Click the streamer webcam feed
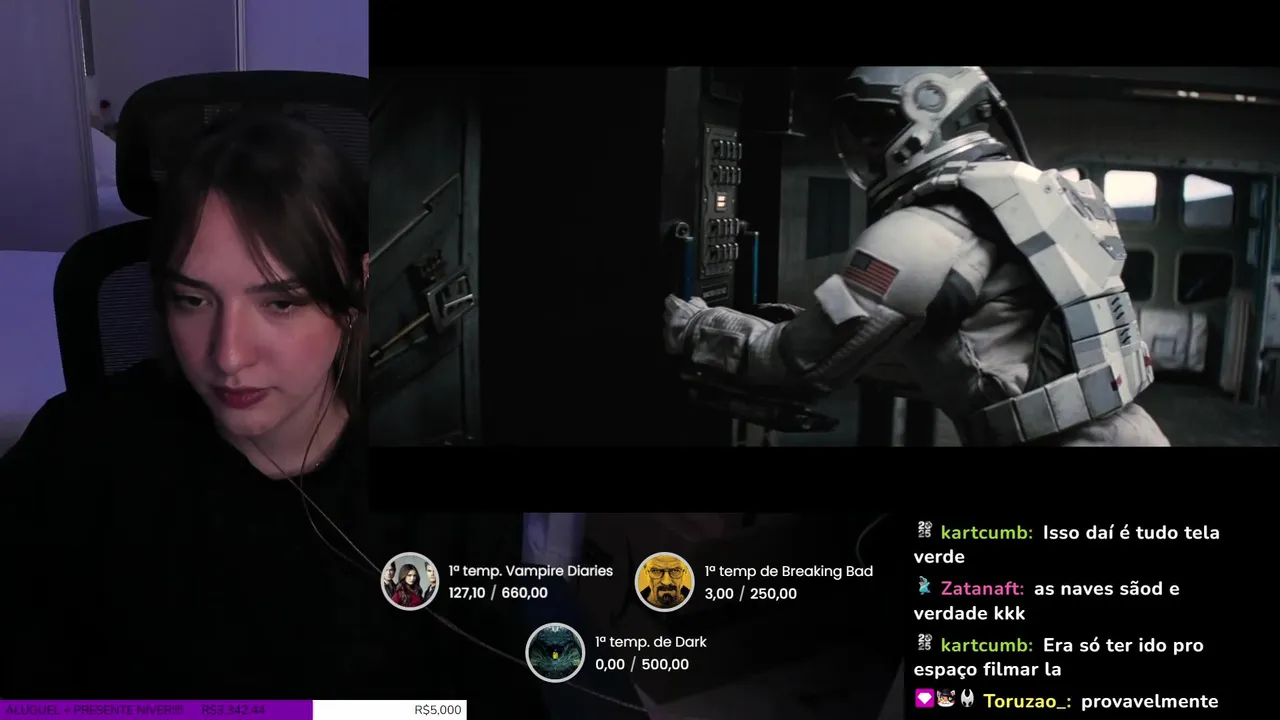 tap(184, 350)
